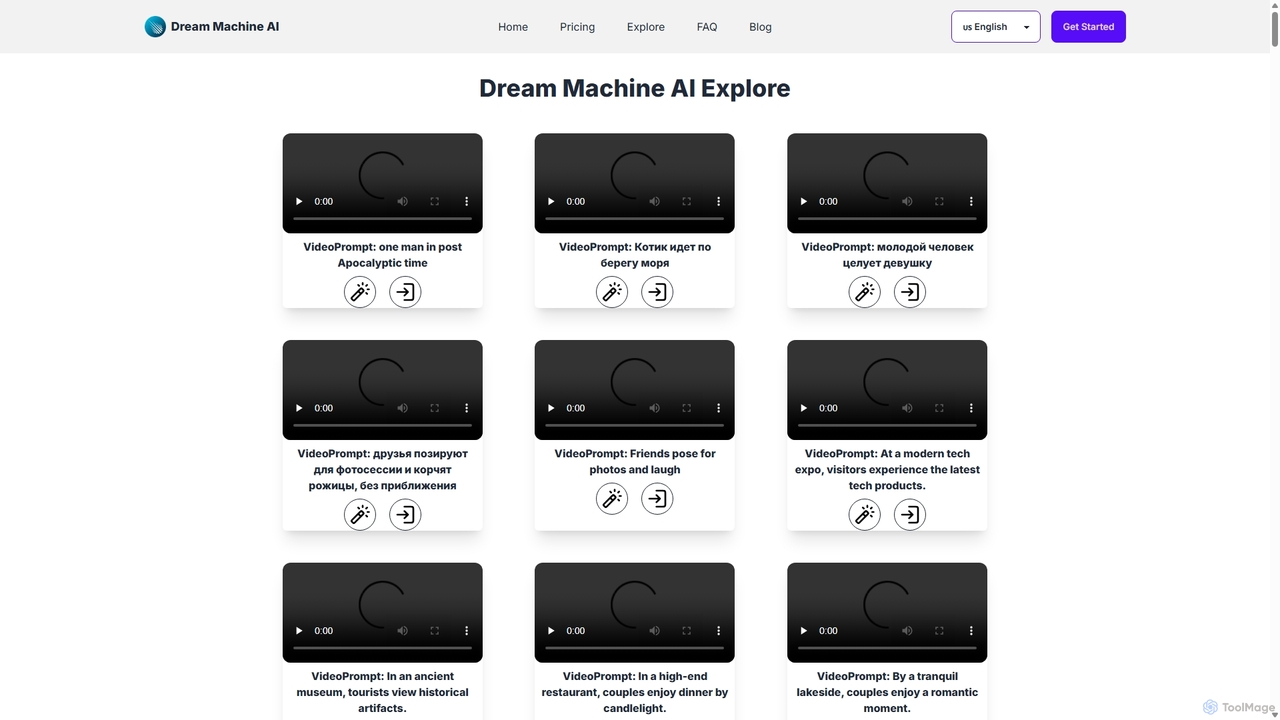1280x720 pixels.
Task: Open more options on 'In an ancient museum' video
Action: (x=466, y=631)
